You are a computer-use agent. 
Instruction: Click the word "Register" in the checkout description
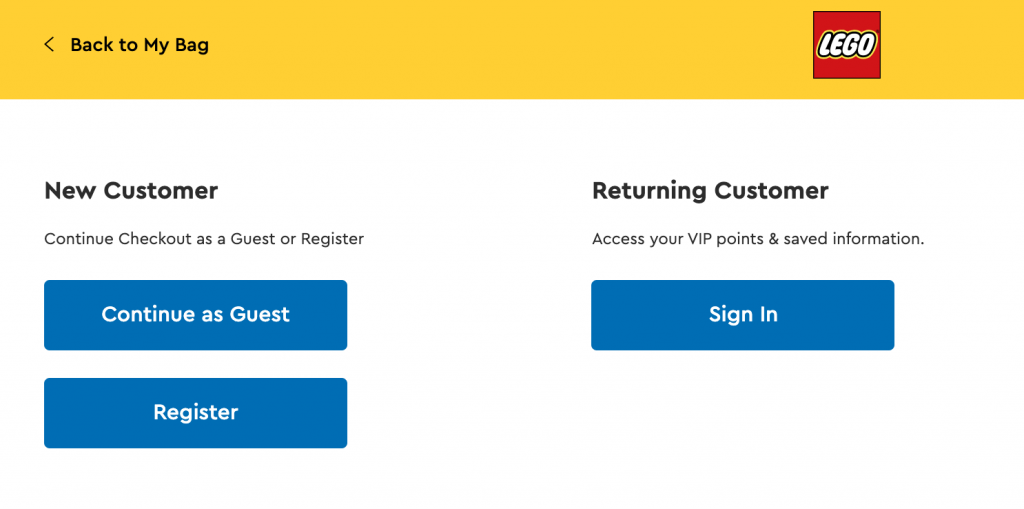(332, 240)
